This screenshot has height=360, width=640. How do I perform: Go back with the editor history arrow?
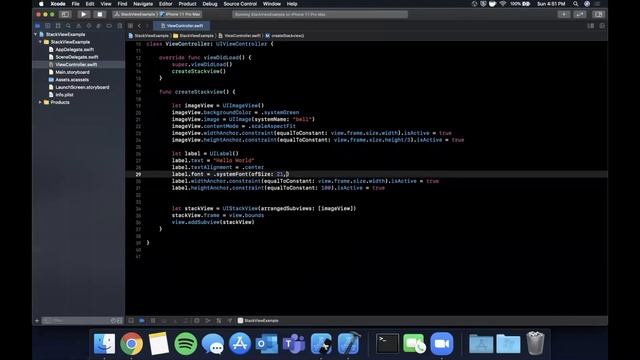(x=140, y=26)
